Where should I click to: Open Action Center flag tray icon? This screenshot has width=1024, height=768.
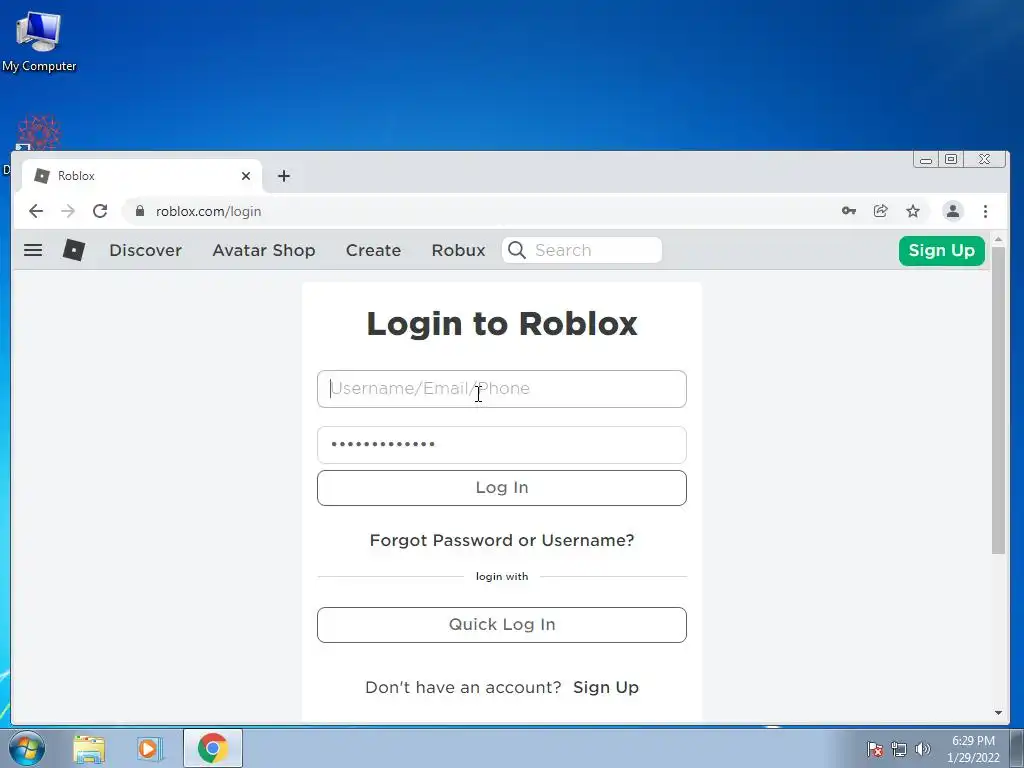click(x=874, y=749)
